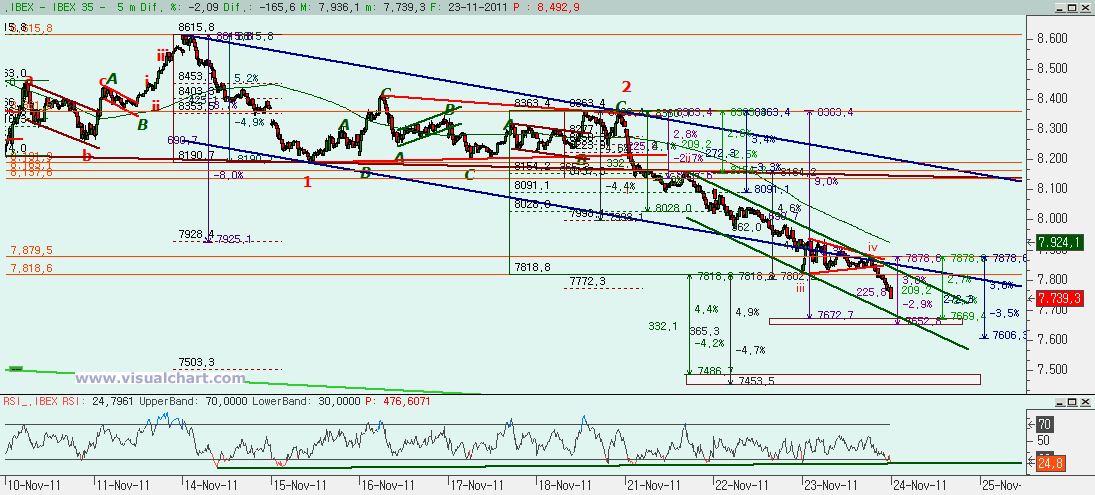
Task: Click the 8.200 level on price axis
Action: pyautogui.click(x=1050, y=158)
